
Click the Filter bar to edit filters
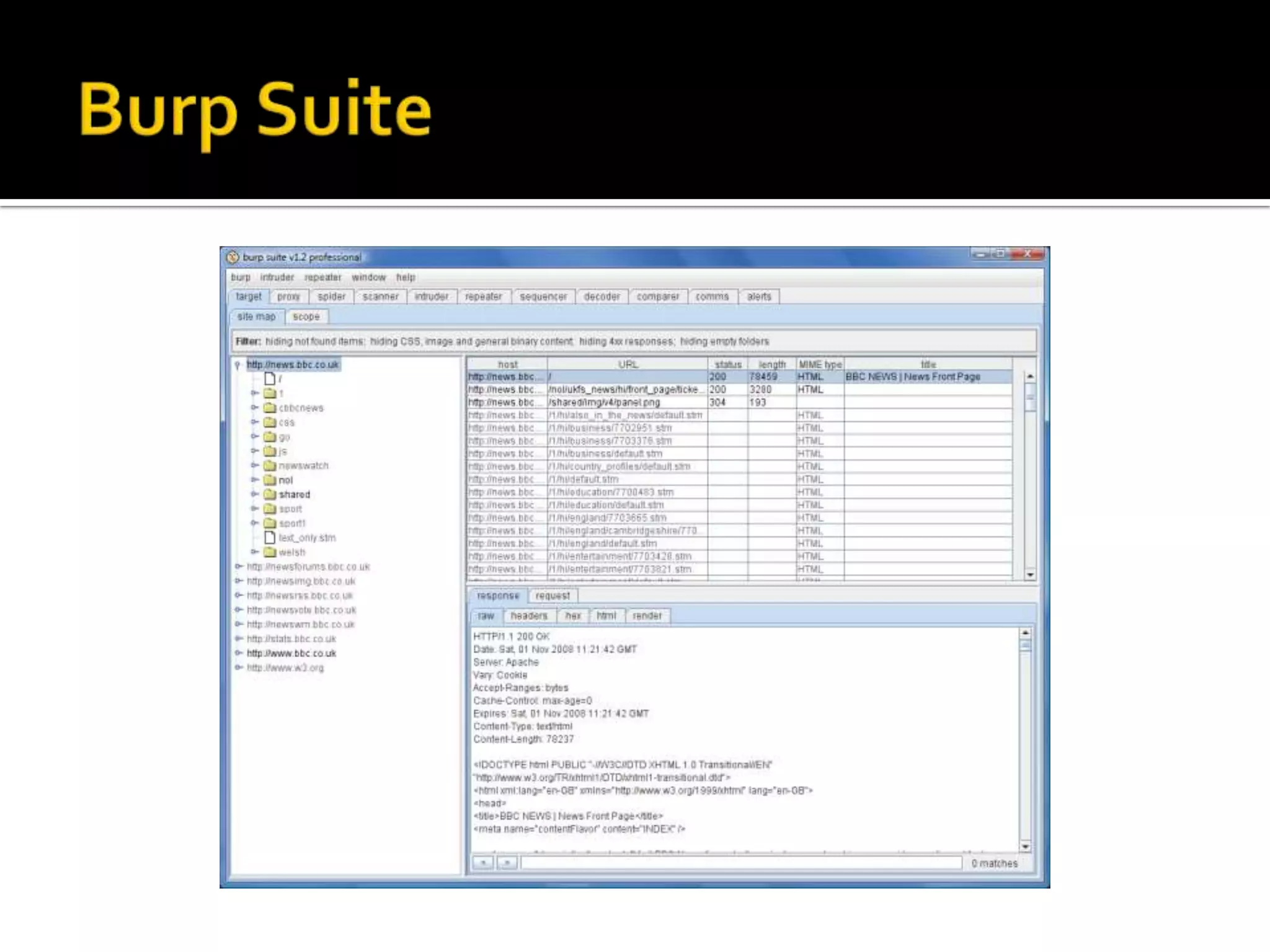[x=634, y=342]
